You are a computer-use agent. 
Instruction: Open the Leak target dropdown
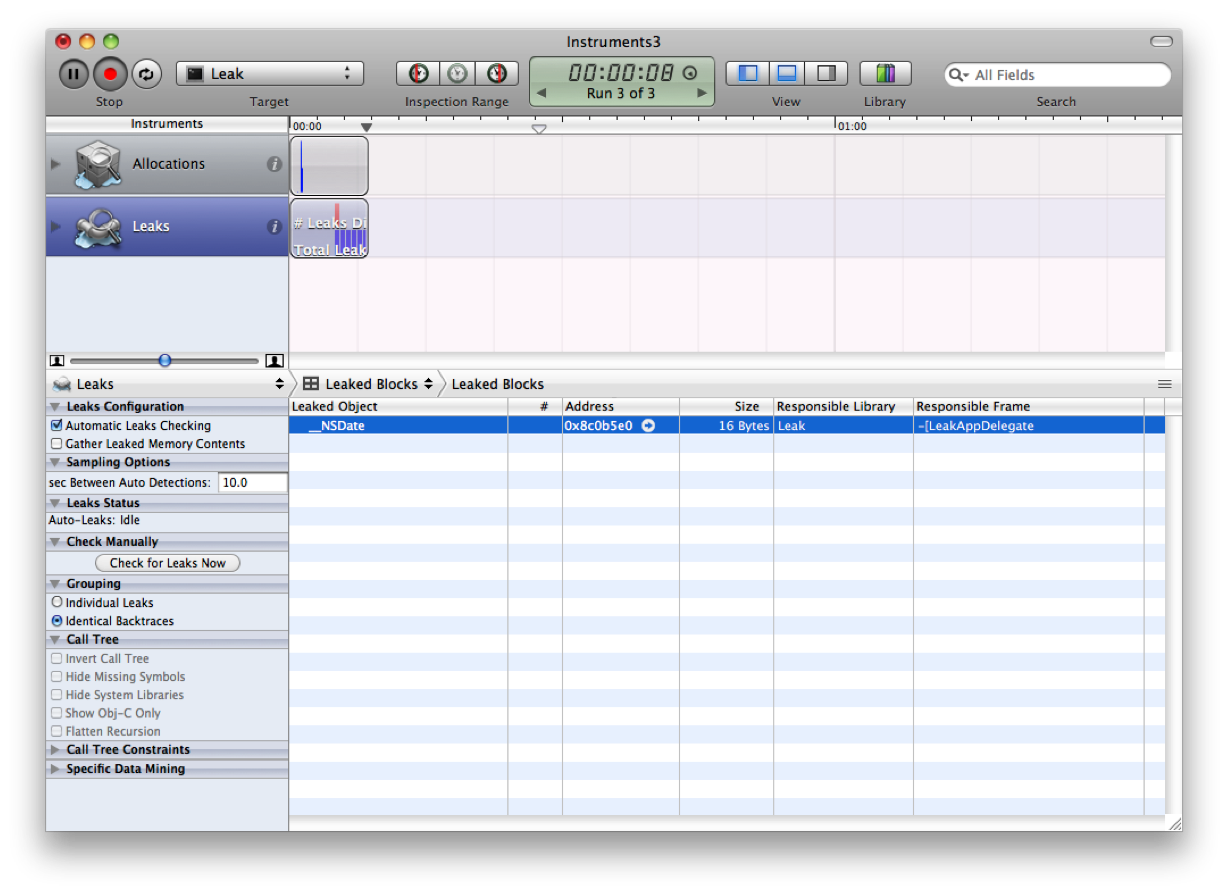click(270, 74)
